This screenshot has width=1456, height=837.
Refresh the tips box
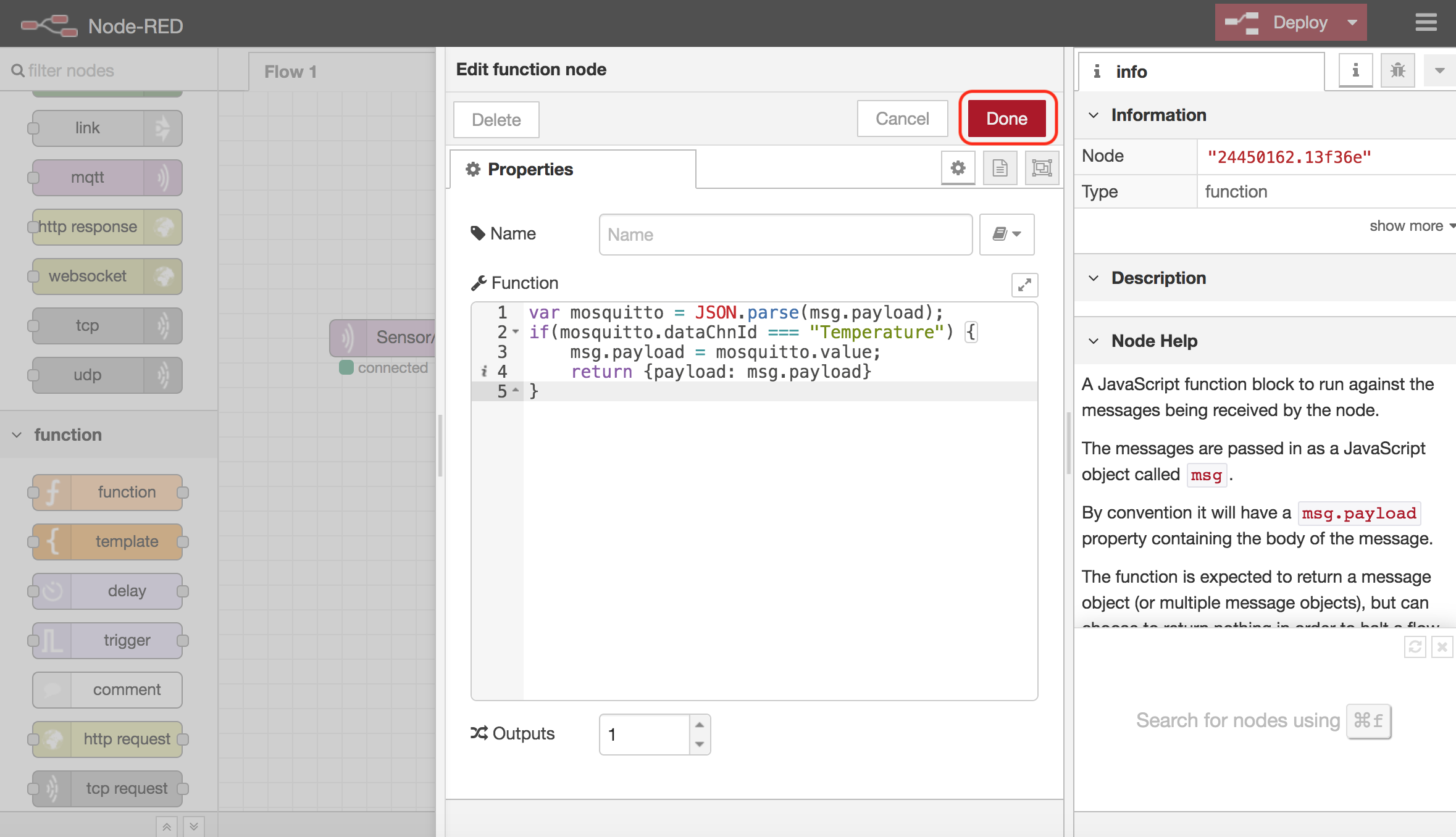pyautogui.click(x=1415, y=647)
